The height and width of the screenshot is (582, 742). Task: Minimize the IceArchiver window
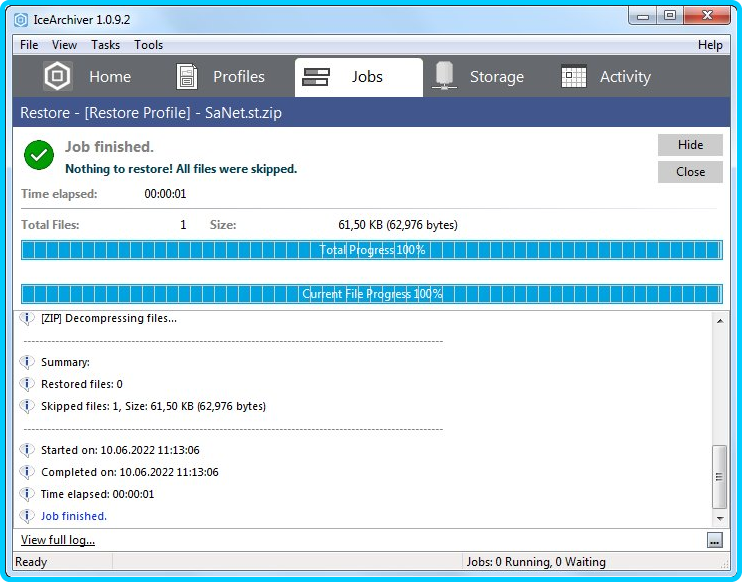pyautogui.click(x=643, y=16)
